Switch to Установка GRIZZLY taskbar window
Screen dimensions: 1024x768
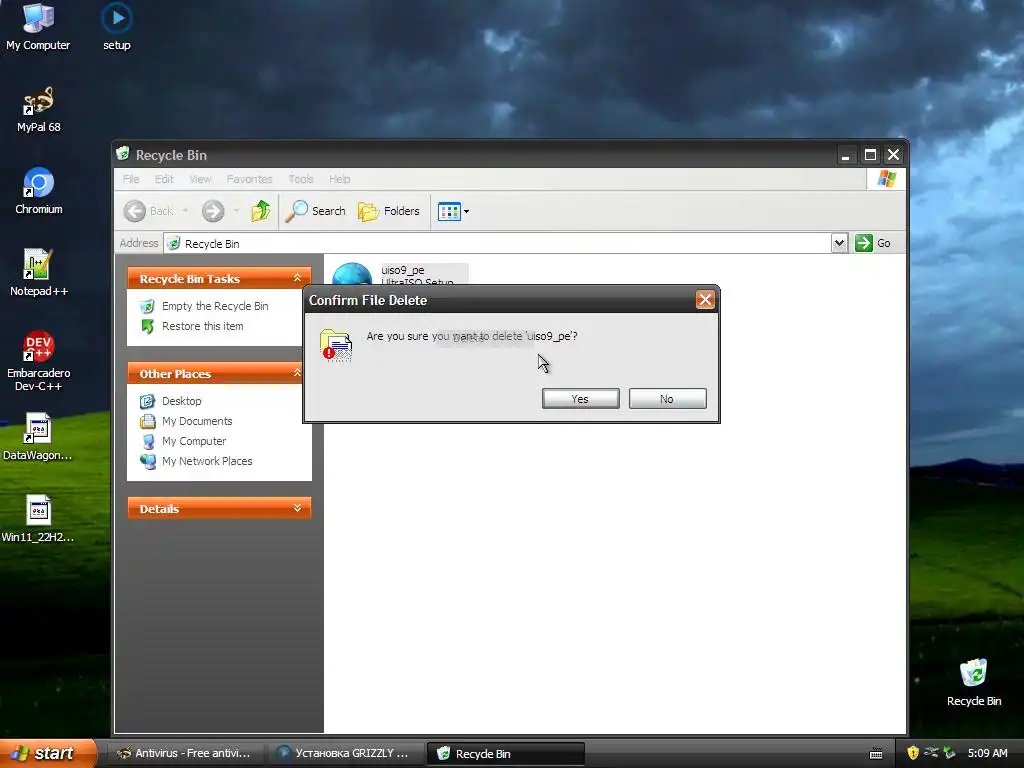click(x=344, y=753)
